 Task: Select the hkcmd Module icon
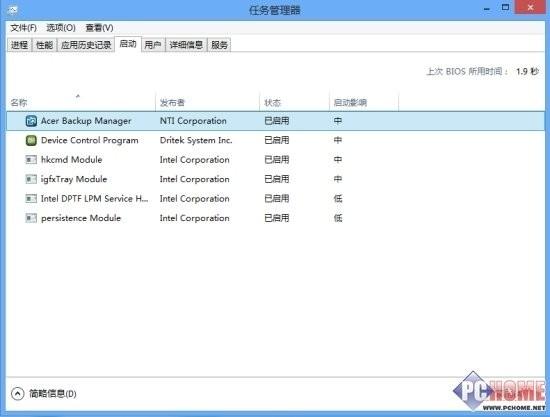(x=31, y=160)
